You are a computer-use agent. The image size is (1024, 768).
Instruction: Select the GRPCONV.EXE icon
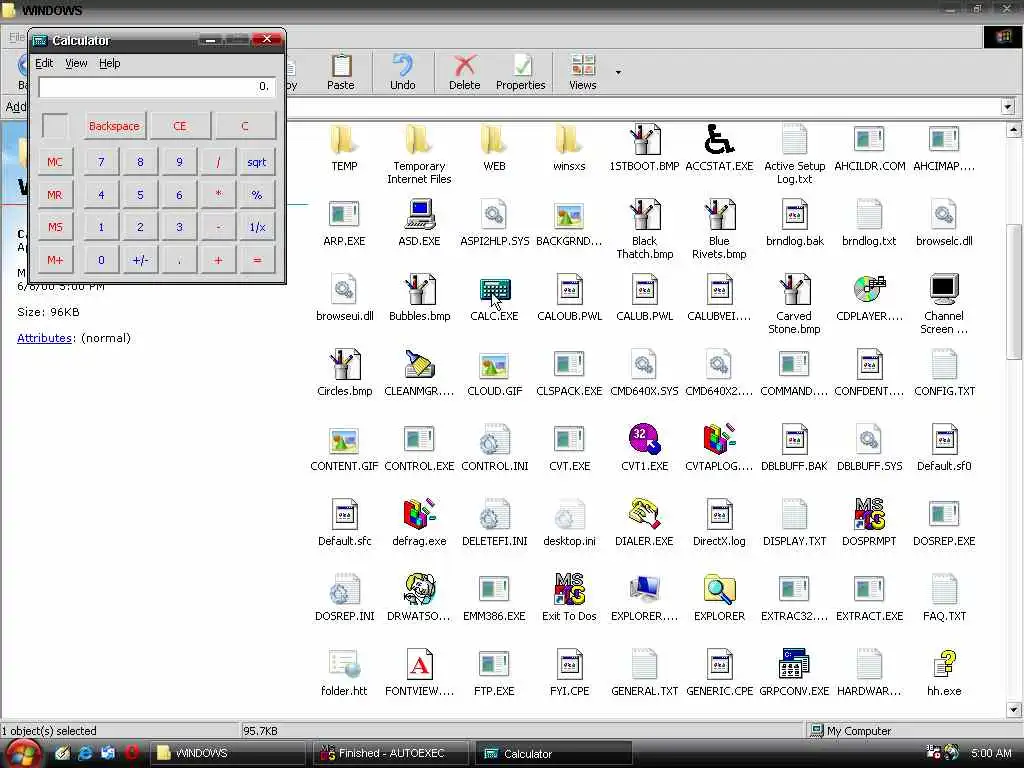[x=794, y=665]
